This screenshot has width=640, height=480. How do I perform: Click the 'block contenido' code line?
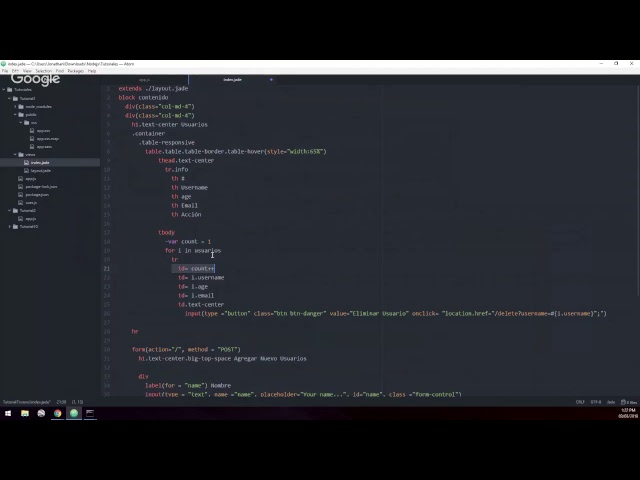[x=143, y=98]
